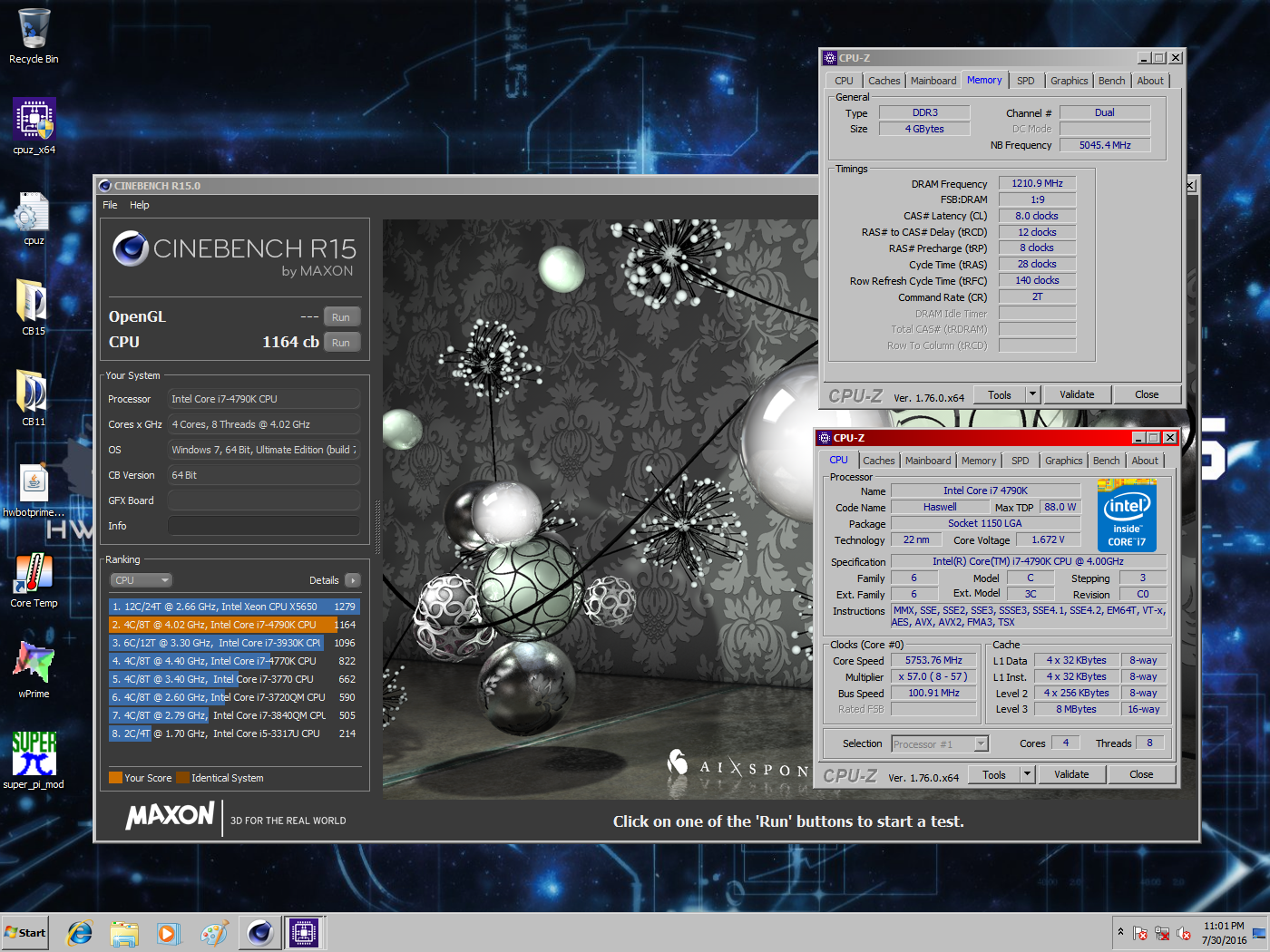
Task: Open Mainboard tab in upper CPU-Z window
Action: [933, 81]
